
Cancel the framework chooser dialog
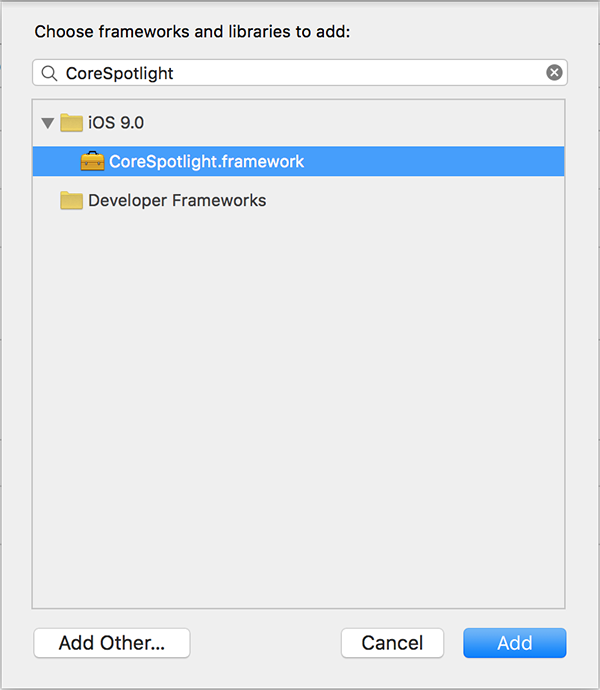(392, 643)
